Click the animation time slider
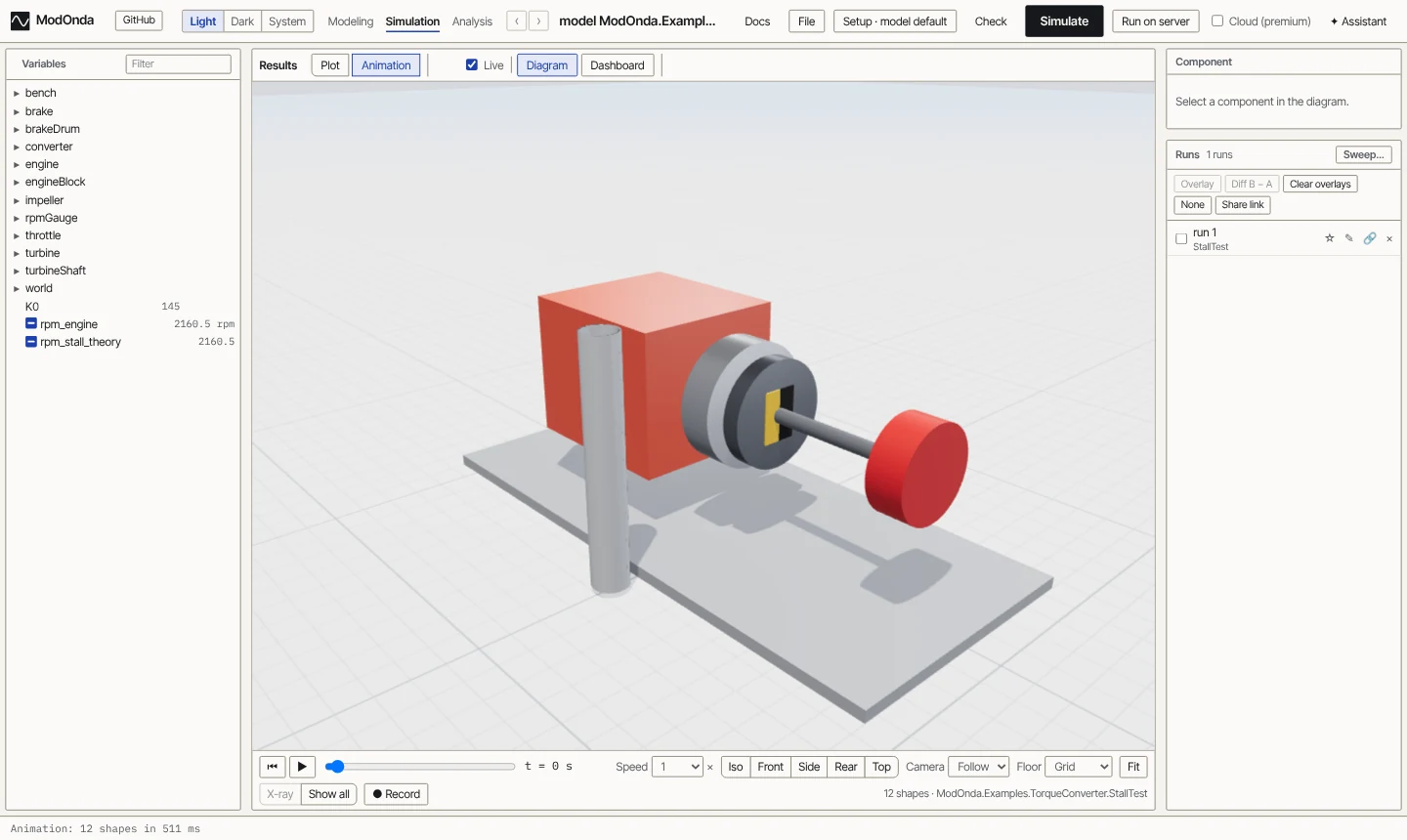The height and width of the screenshot is (840, 1407). point(420,767)
